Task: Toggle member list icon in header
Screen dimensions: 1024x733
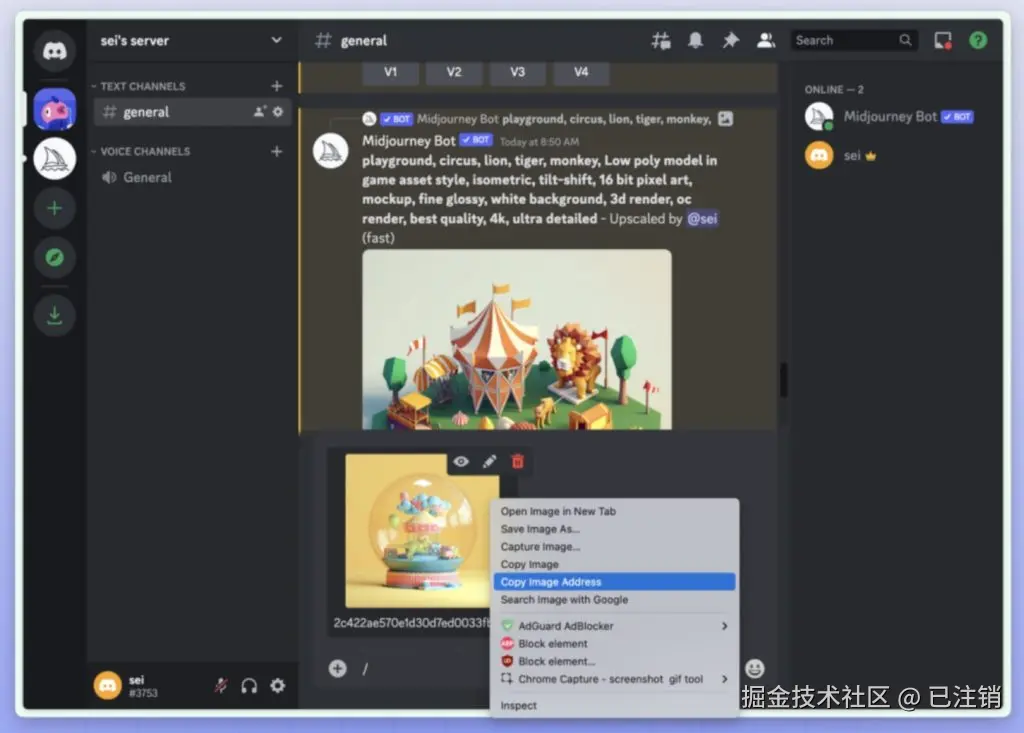Action: [765, 41]
